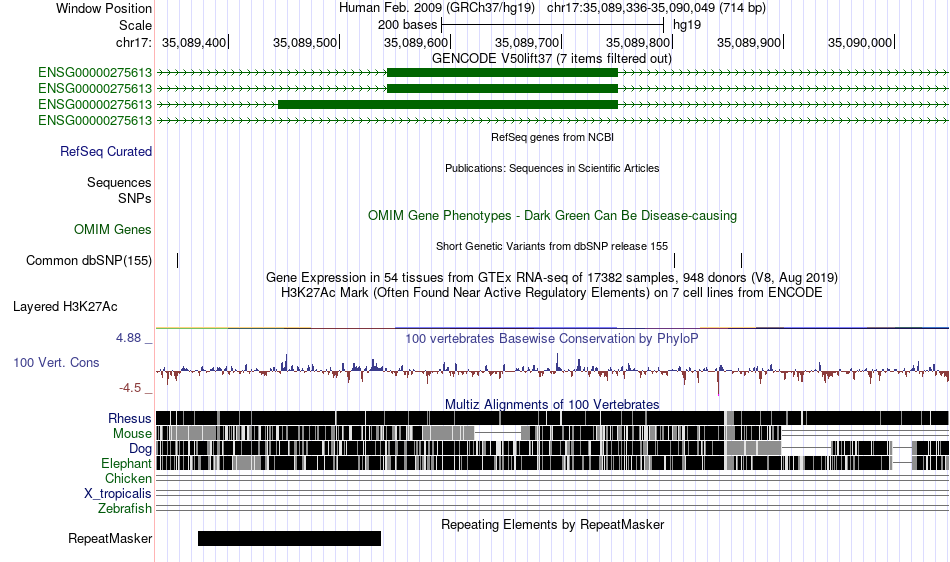Open OMIM Gene Phenotypes track title
This screenshot has height=562, width=950.
(552, 216)
